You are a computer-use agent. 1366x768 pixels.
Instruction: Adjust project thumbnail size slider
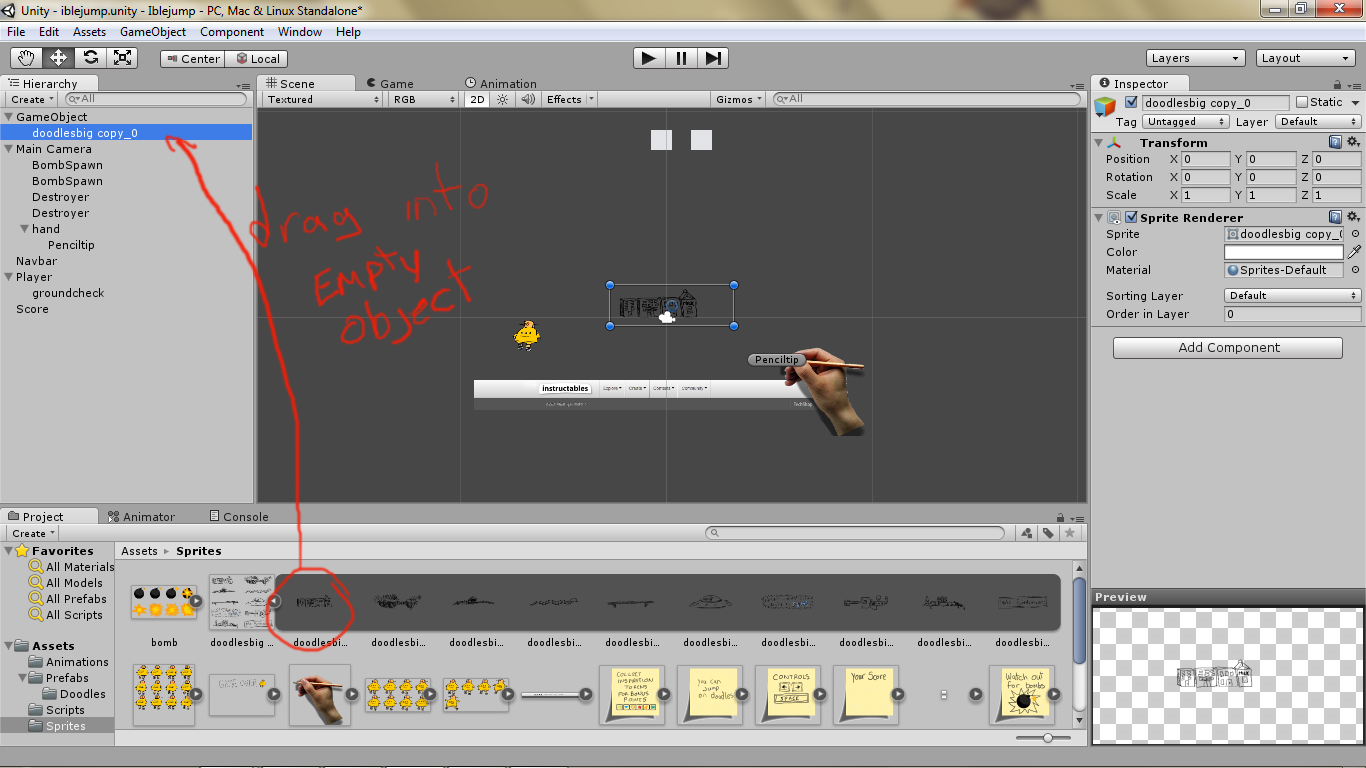click(1047, 738)
